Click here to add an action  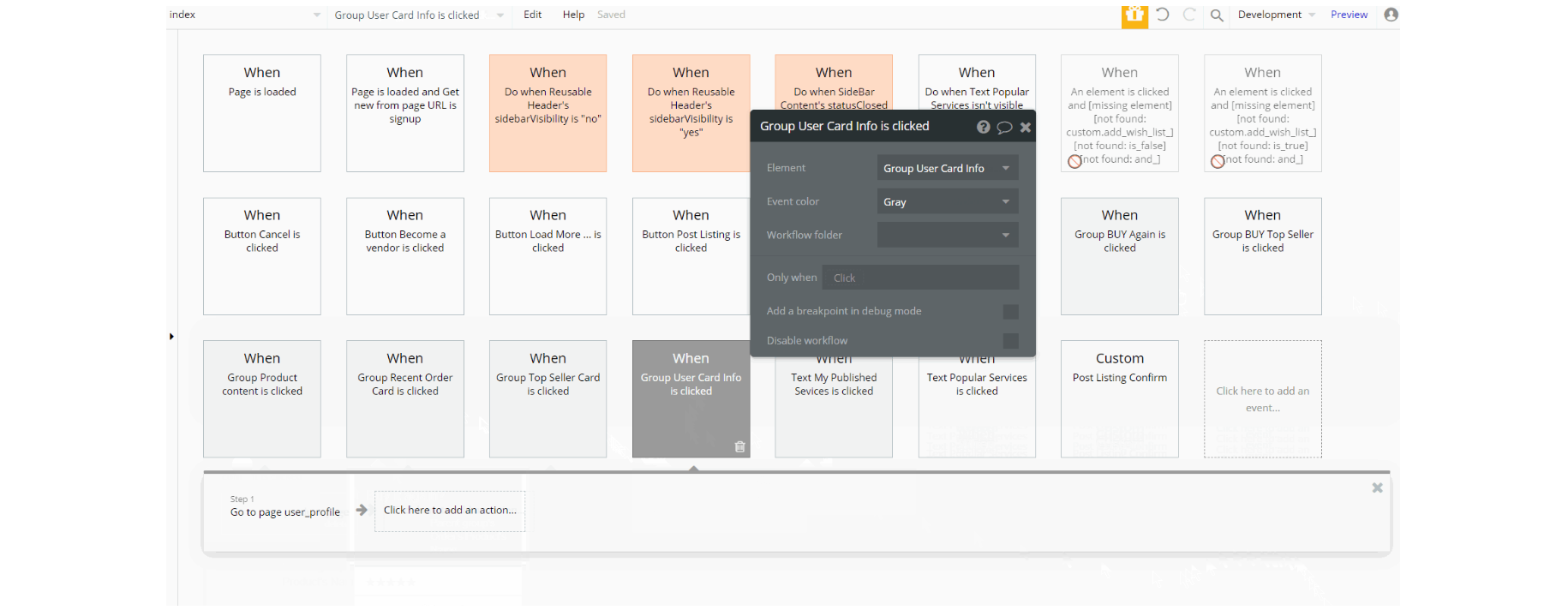(450, 511)
